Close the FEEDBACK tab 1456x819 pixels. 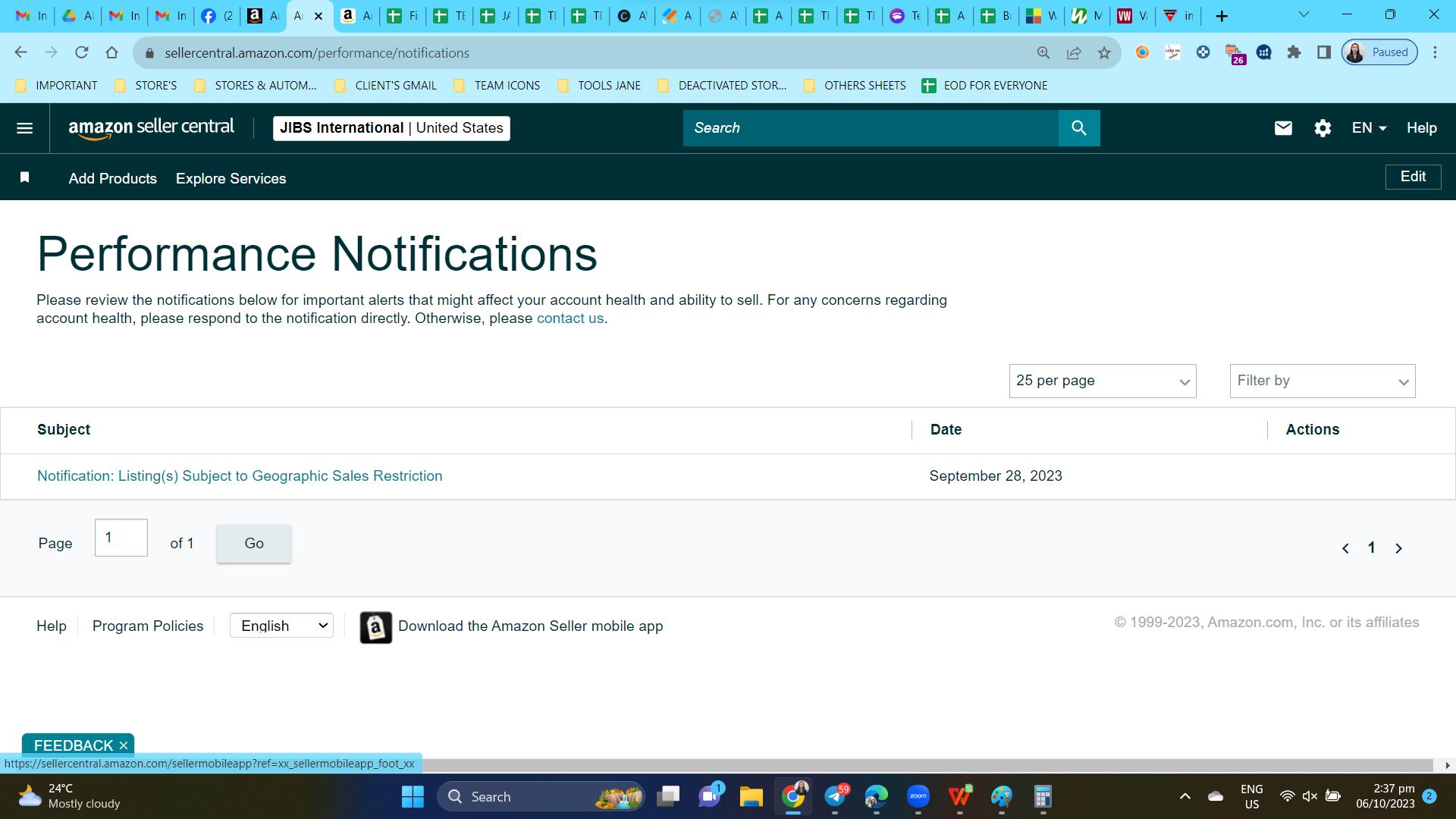[x=124, y=745]
